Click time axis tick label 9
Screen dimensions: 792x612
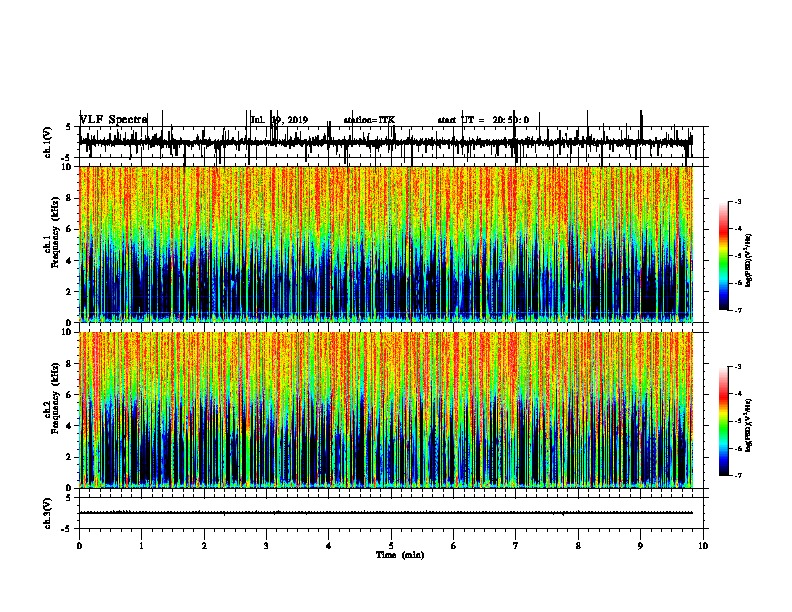pos(640,546)
